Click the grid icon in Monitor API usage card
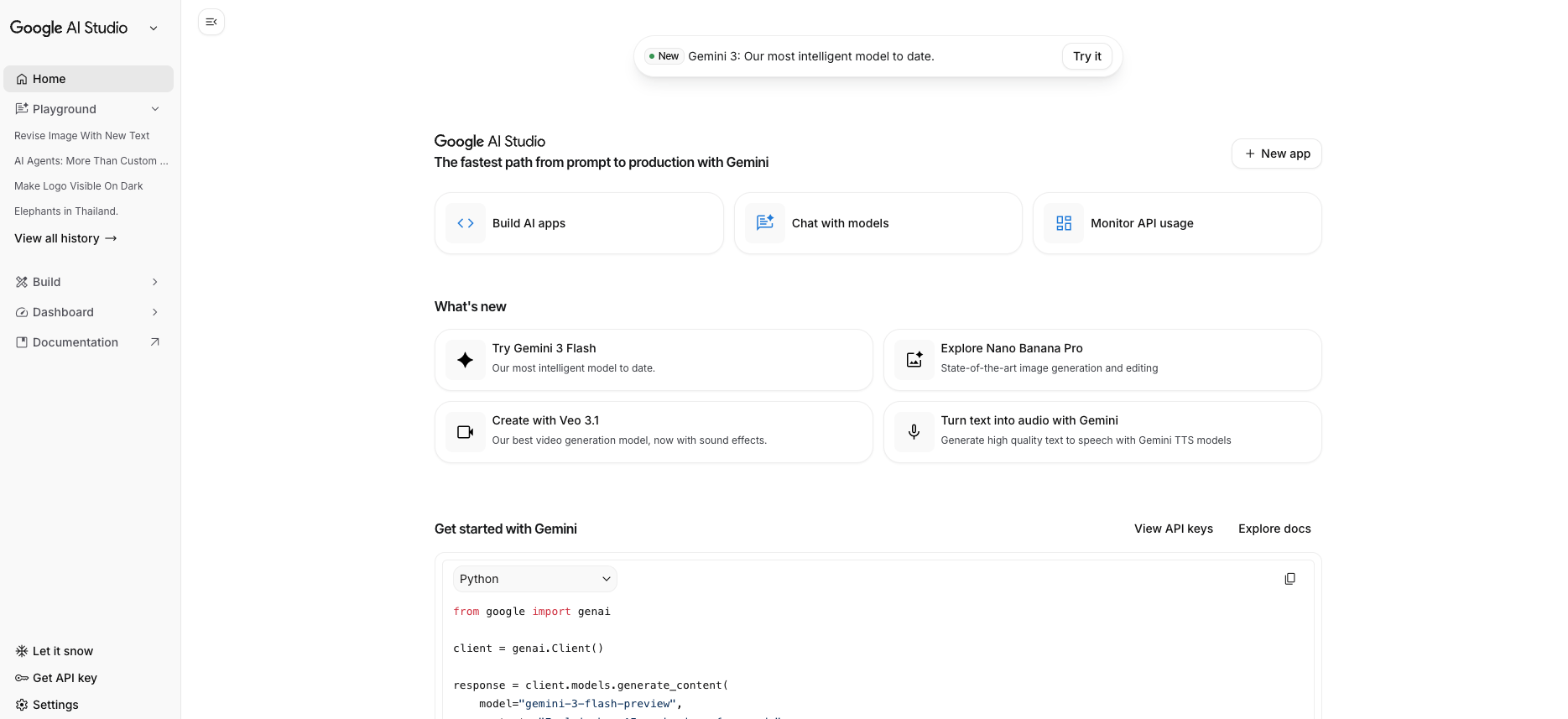The width and height of the screenshot is (1568, 719). (x=1064, y=223)
